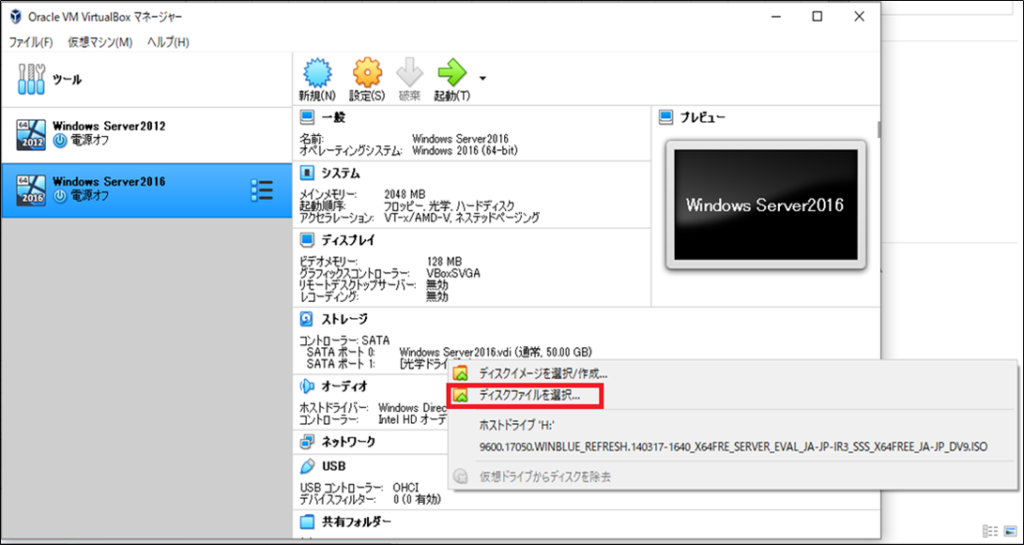Click the New (新規) machine icon

[317, 72]
